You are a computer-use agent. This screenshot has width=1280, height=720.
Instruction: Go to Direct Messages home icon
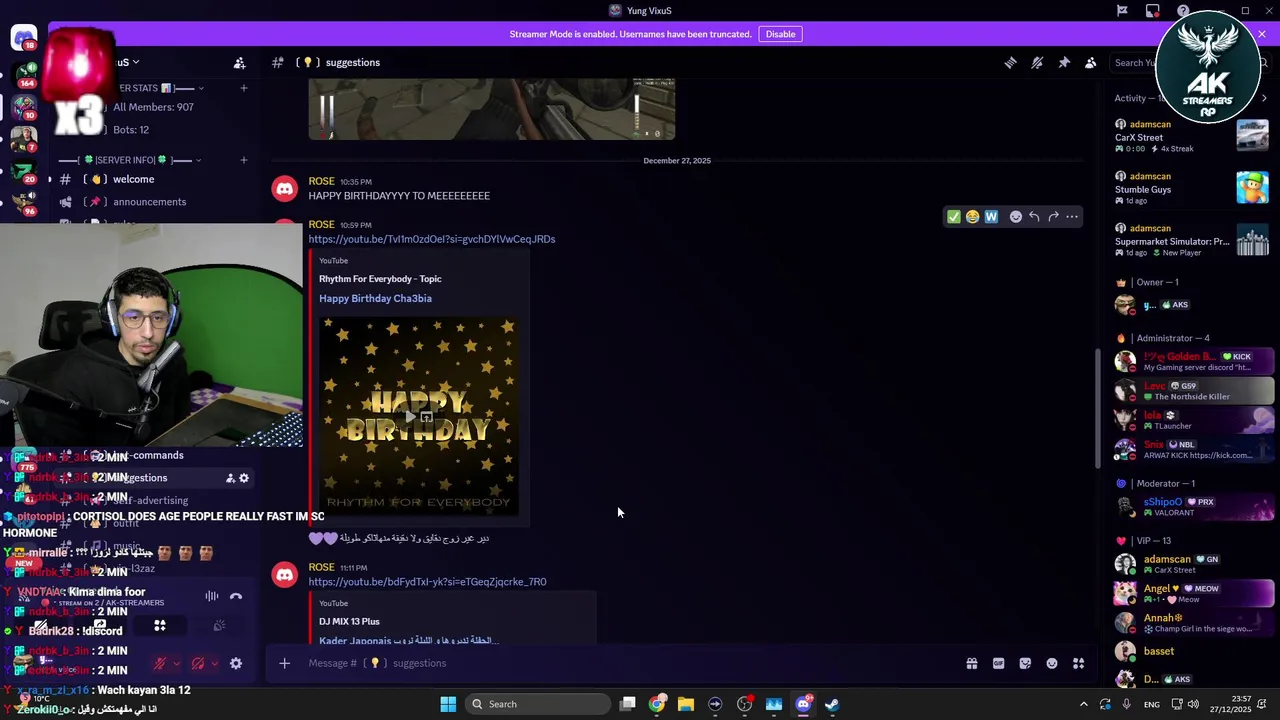point(24,38)
